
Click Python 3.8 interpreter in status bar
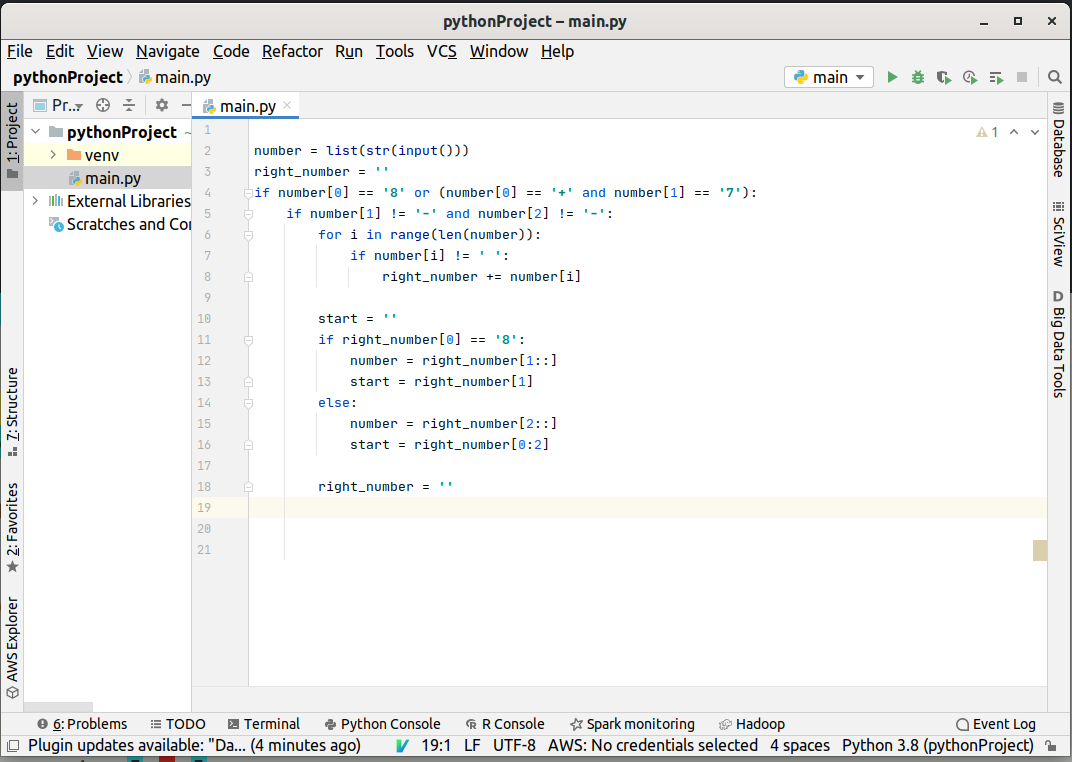point(937,745)
